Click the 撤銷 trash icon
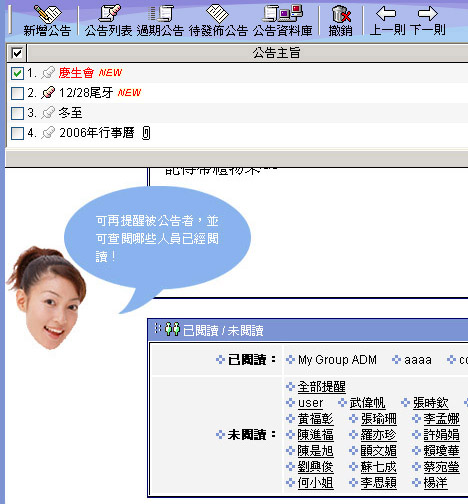468x504 pixels. click(x=341, y=14)
